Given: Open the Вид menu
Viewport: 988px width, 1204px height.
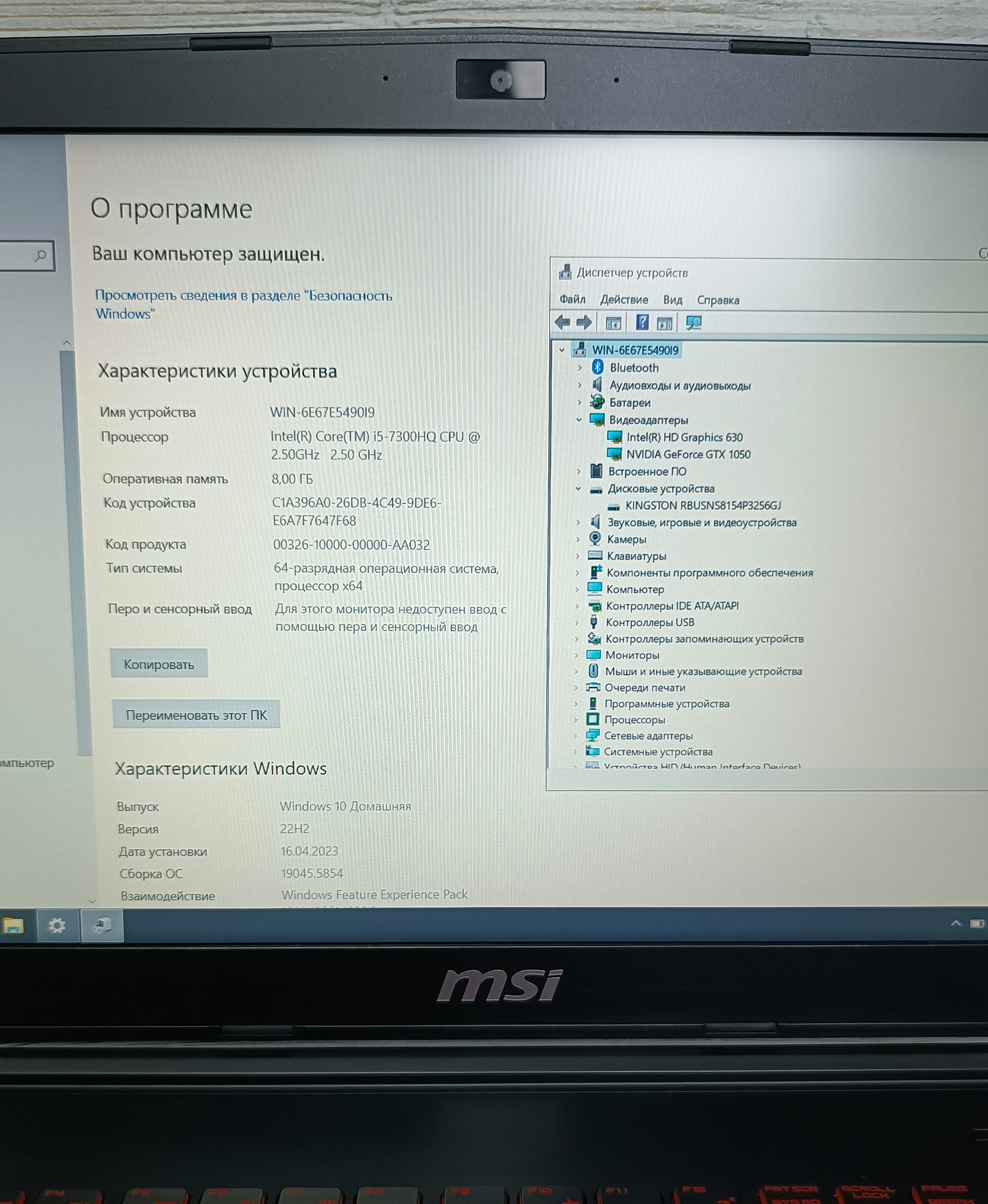Looking at the screenshot, I should coord(672,300).
